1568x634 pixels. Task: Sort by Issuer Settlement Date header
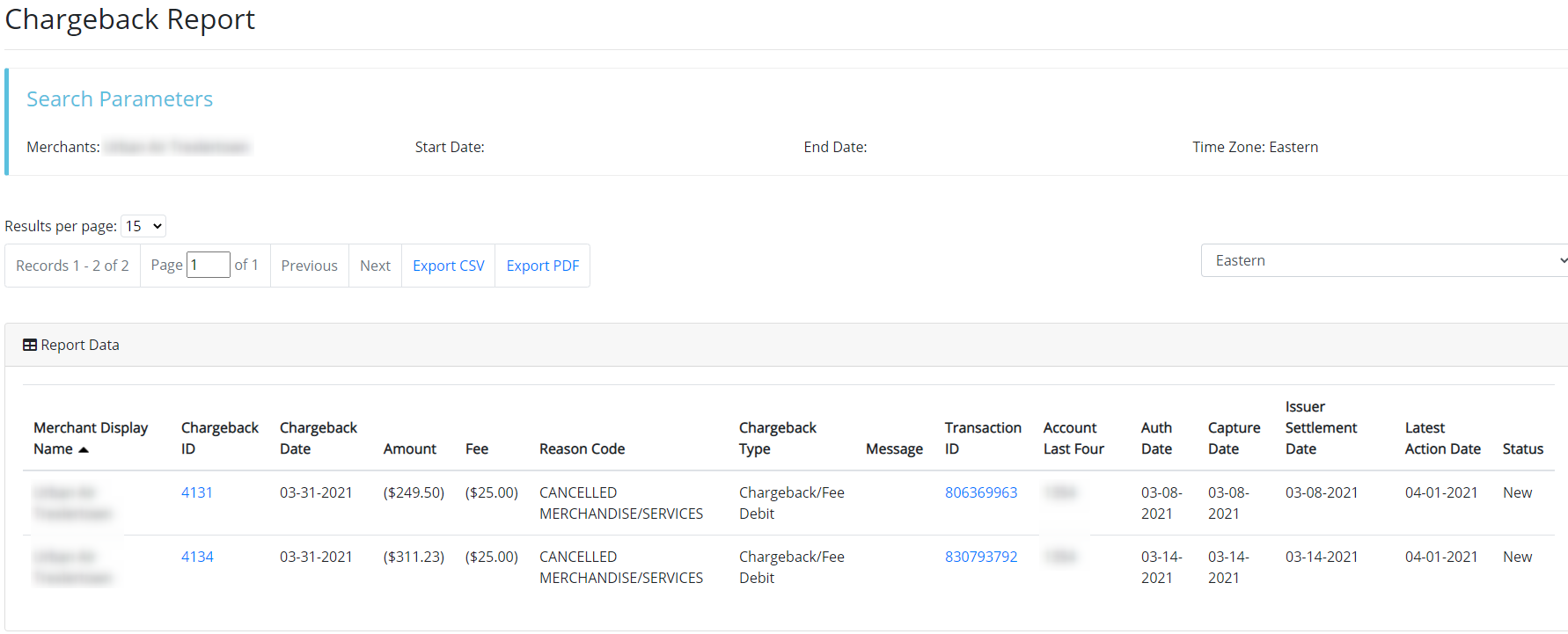click(x=1321, y=427)
